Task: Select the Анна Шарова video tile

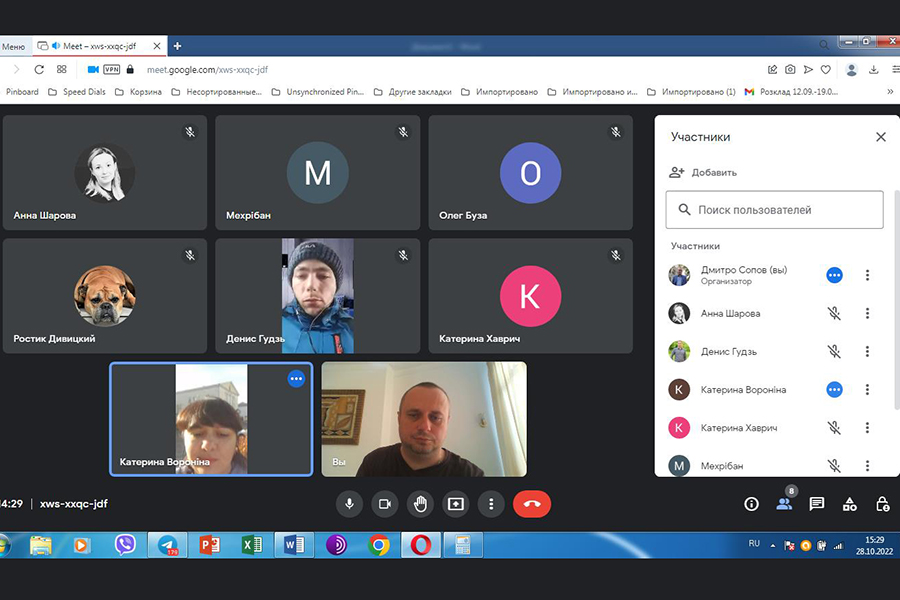Action: (104, 173)
